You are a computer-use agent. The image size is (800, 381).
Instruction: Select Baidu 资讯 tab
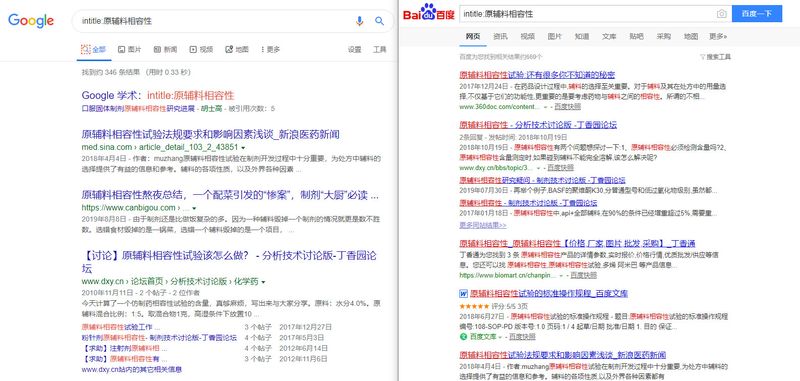click(501, 36)
